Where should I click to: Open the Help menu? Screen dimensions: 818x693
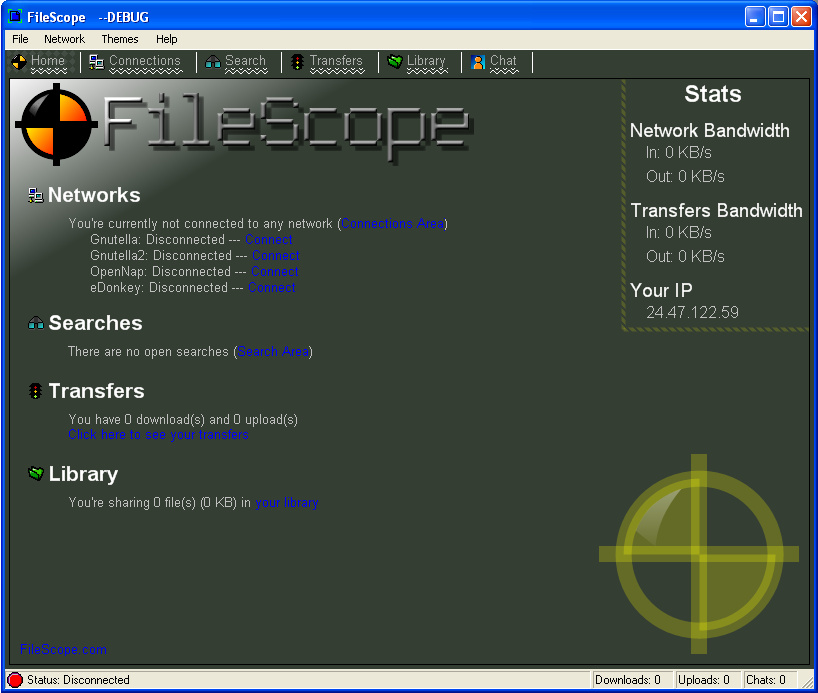[166, 39]
